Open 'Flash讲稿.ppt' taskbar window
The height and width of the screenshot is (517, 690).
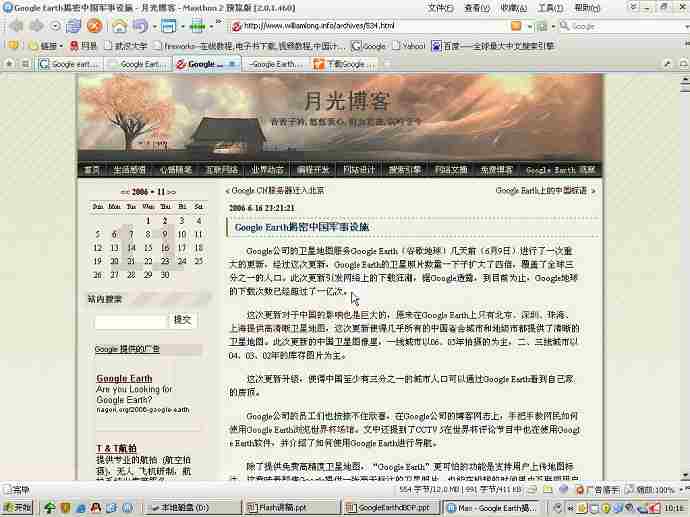click(292, 508)
